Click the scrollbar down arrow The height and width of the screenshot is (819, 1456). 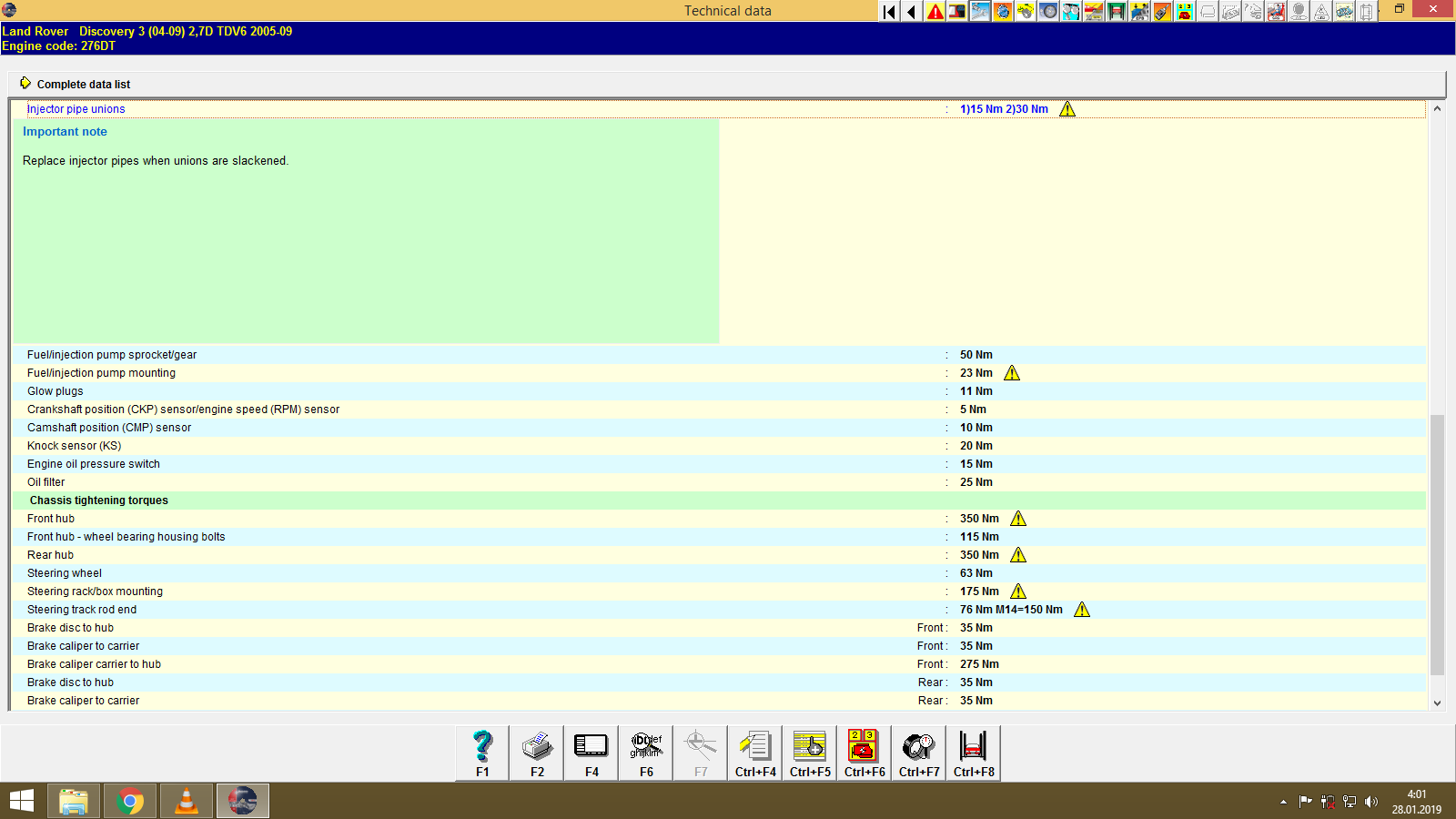click(1438, 703)
